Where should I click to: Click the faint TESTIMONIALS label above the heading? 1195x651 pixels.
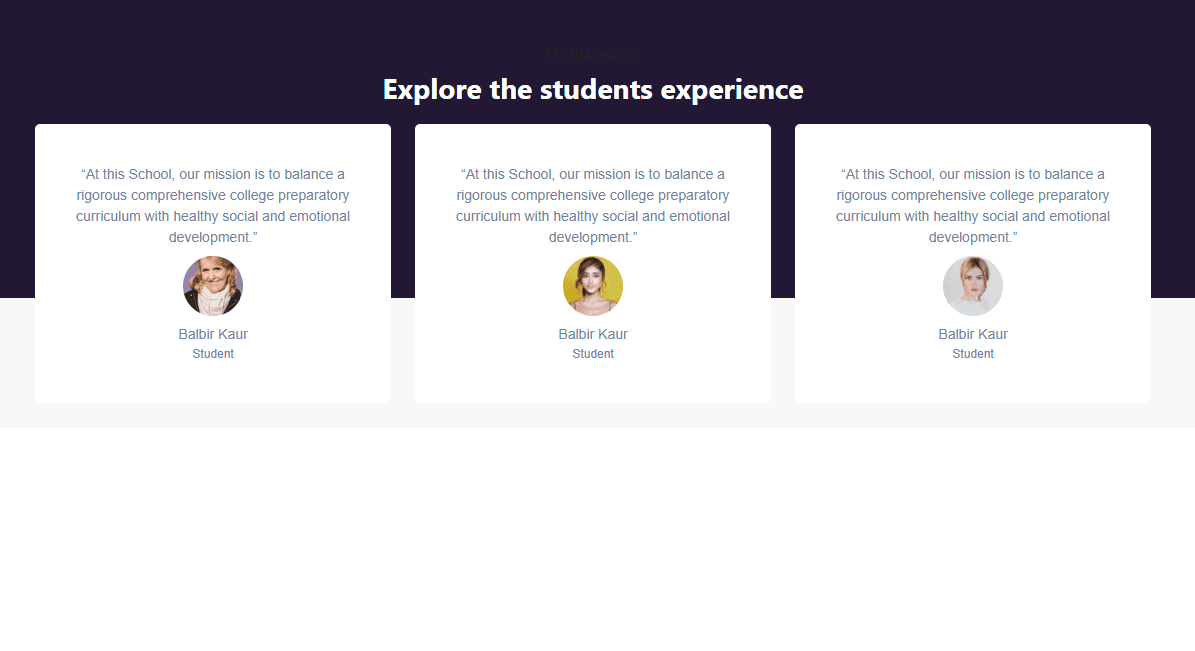point(593,55)
